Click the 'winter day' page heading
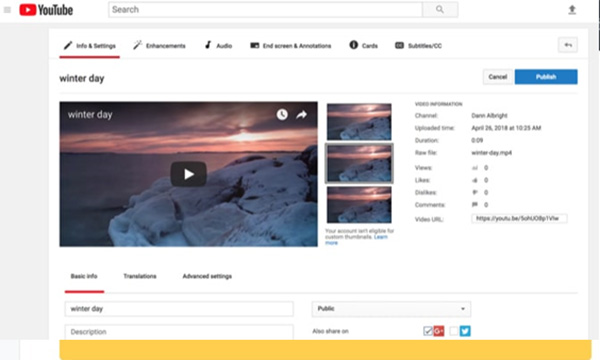The height and width of the screenshot is (360, 600). [x=82, y=78]
